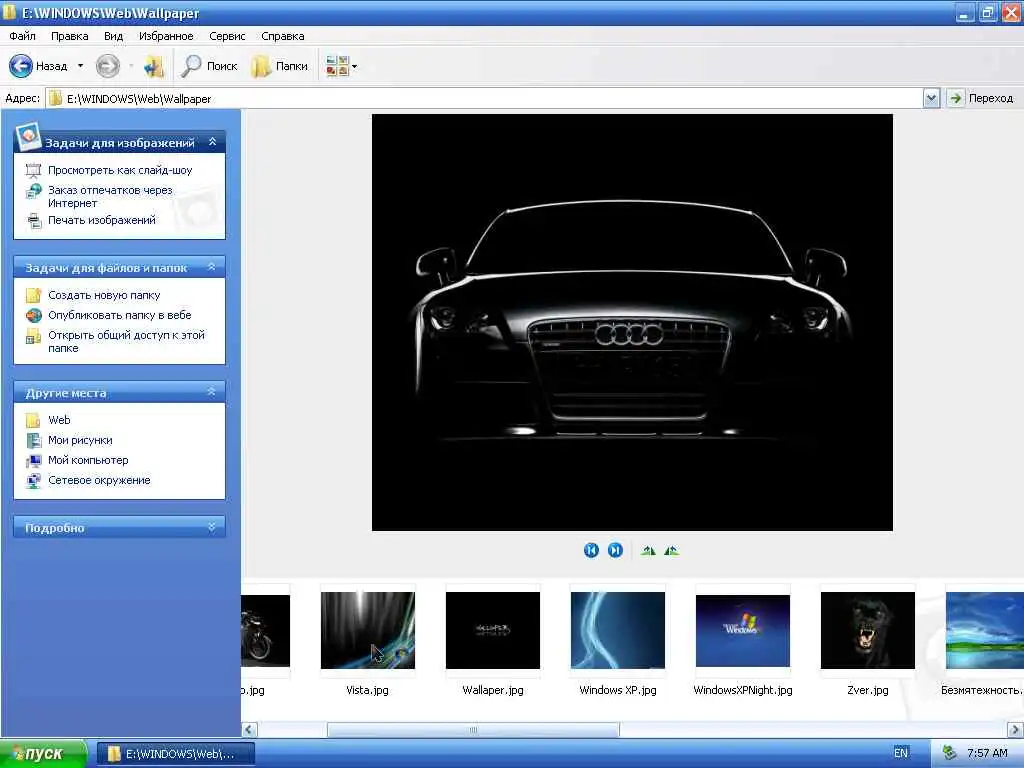Click the EN language indicator
The height and width of the screenshot is (768, 1024).
coord(901,753)
